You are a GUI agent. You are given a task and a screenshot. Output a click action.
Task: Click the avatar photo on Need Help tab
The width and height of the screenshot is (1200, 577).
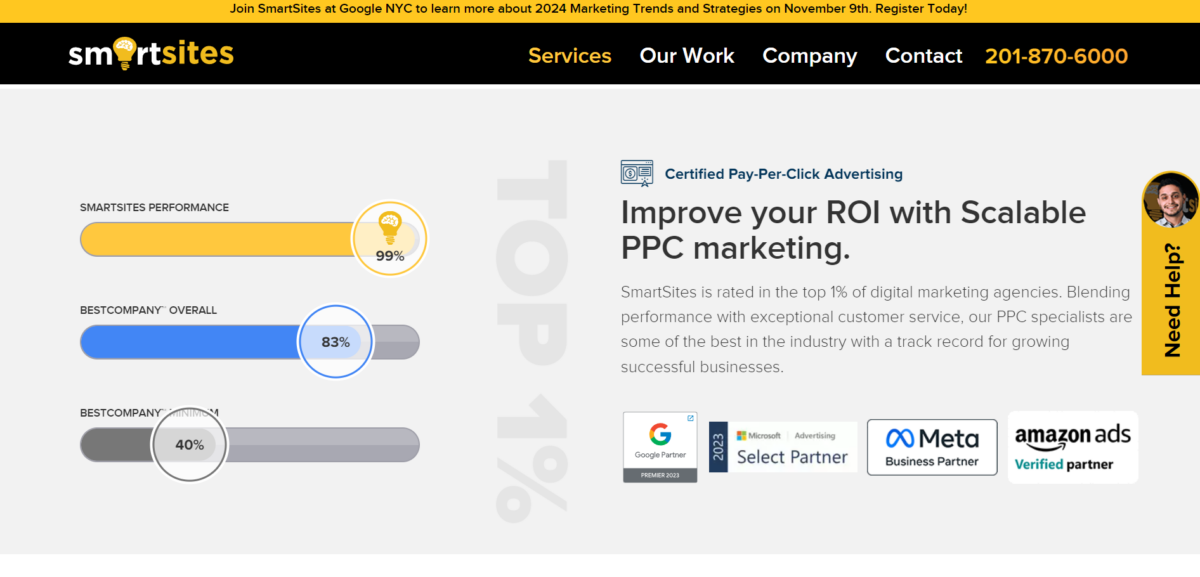pyautogui.click(x=1171, y=200)
